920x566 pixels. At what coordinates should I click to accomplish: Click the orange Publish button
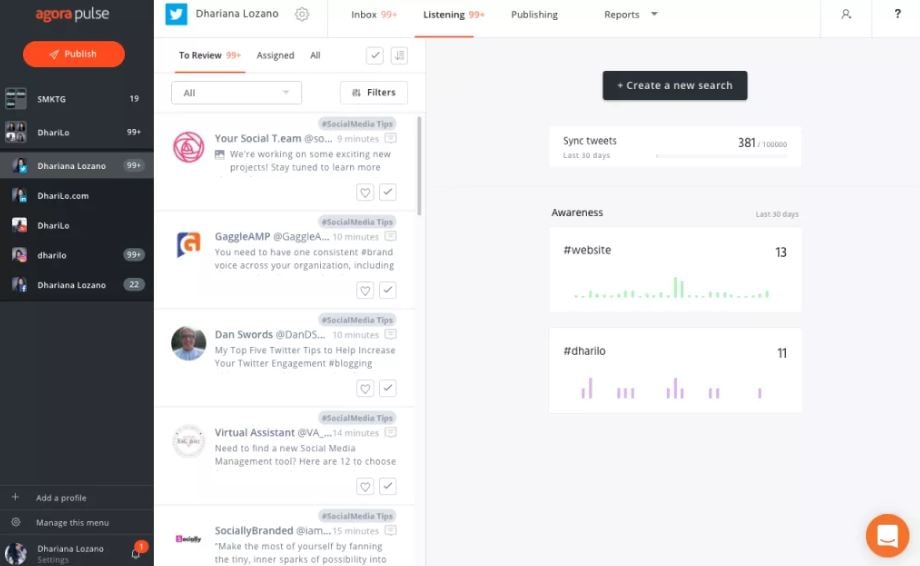click(x=74, y=54)
